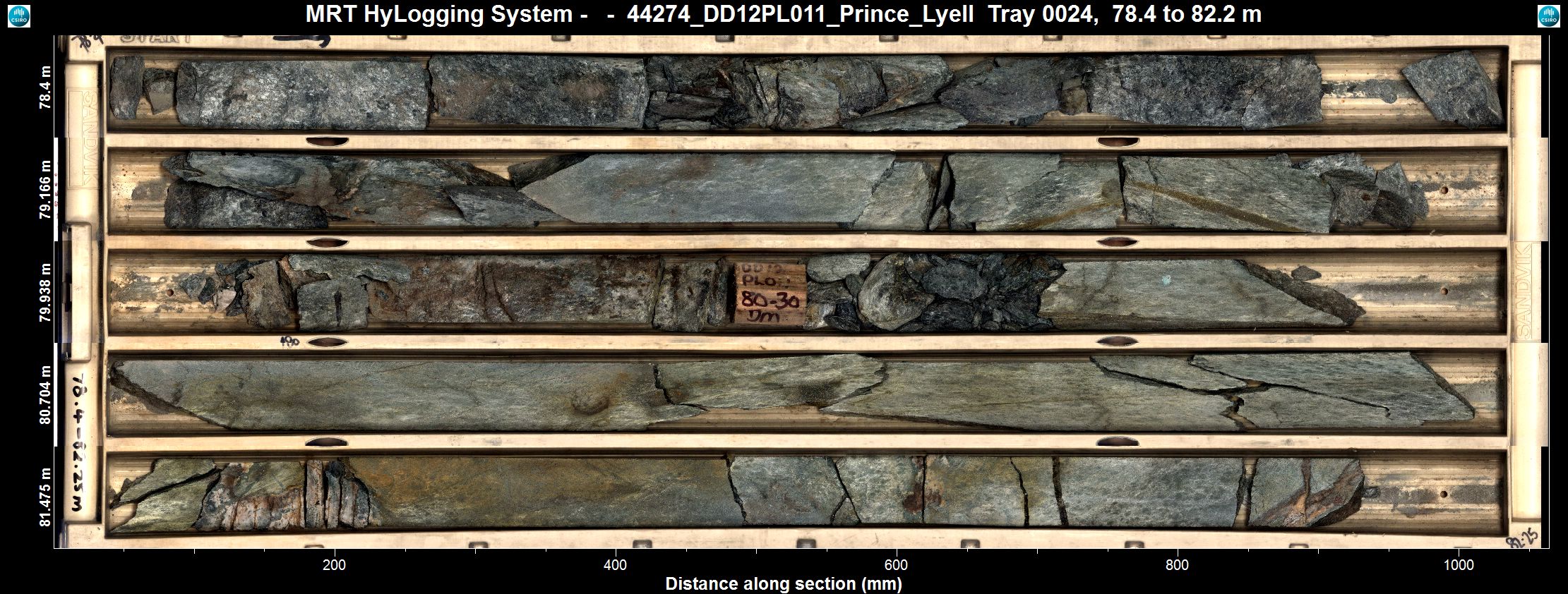Select the 79.166 m depth label
The width and height of the screenshot is (1568, 594).
[46, 190]
